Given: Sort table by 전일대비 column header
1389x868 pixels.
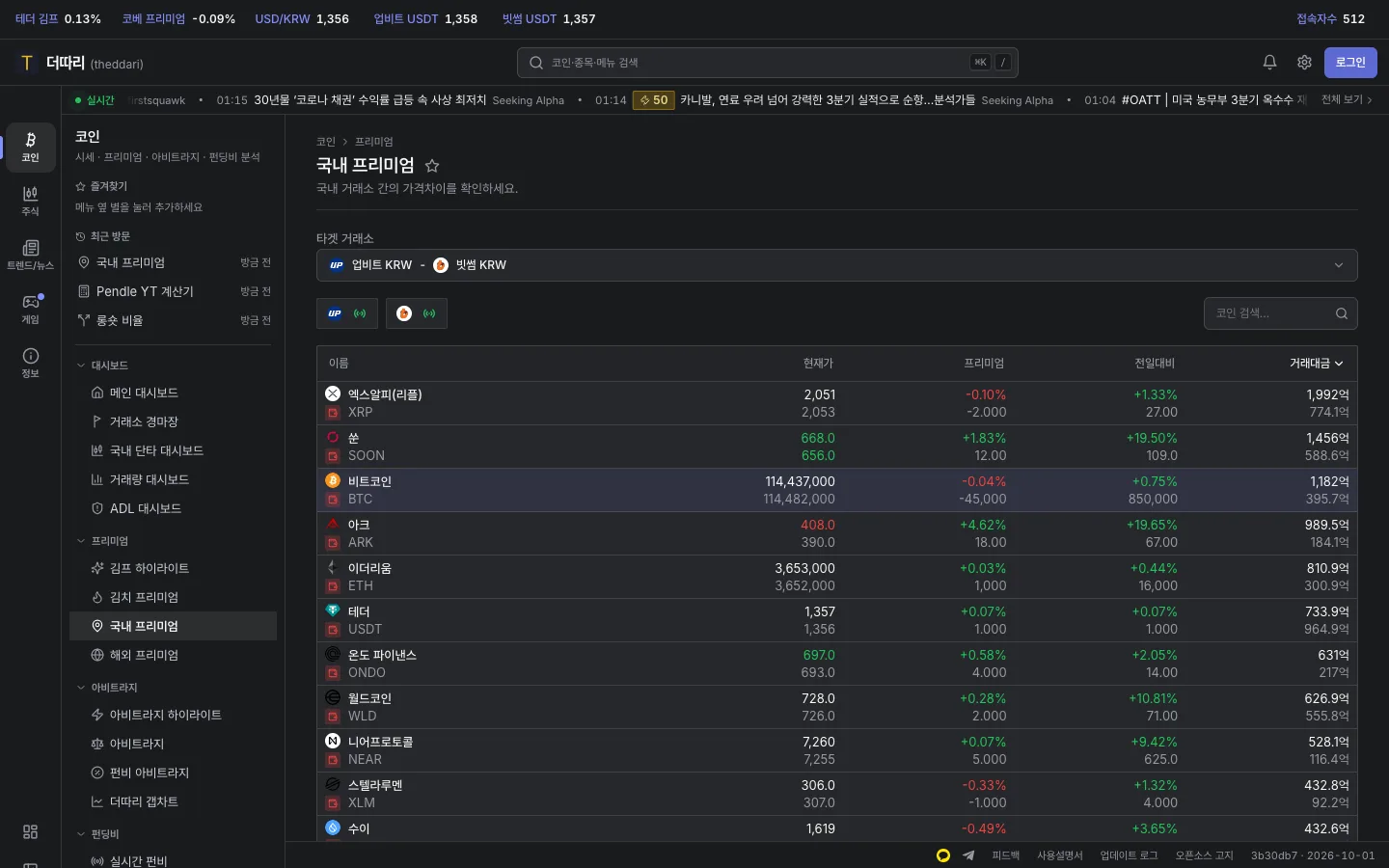Looking at the screenshot, I should click(x=1155, y=364).
